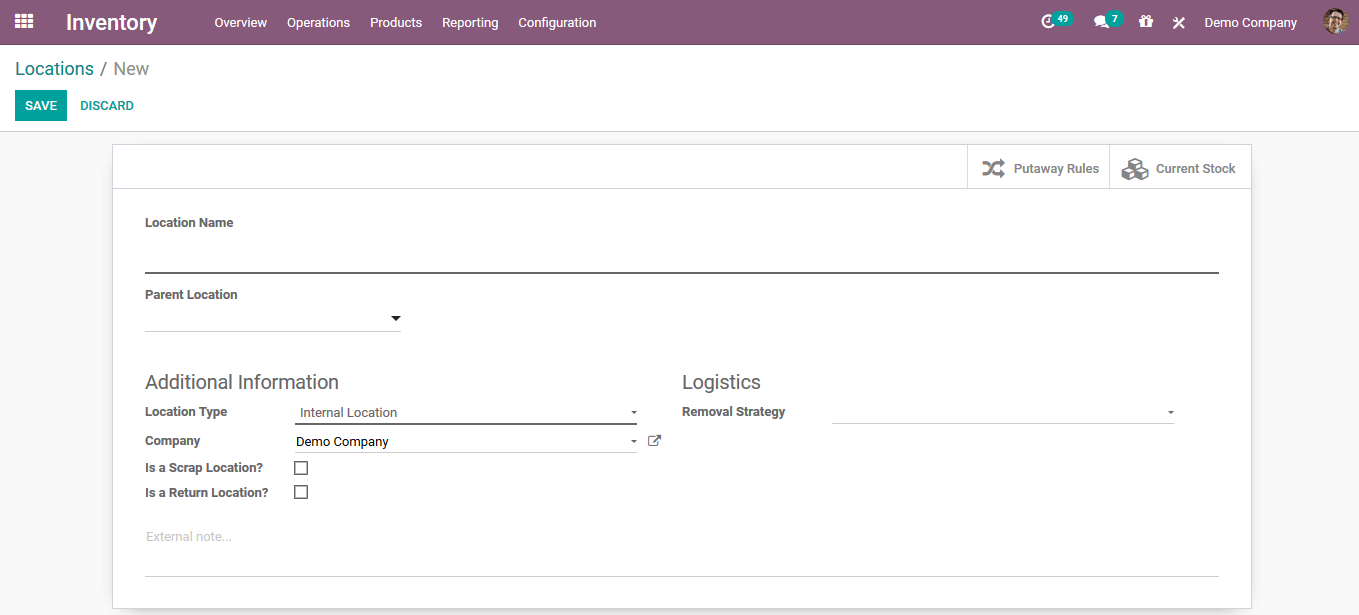Screen dimensions: 1359x615
Task: Click the Location Type label
Action: tap(186, 412)
